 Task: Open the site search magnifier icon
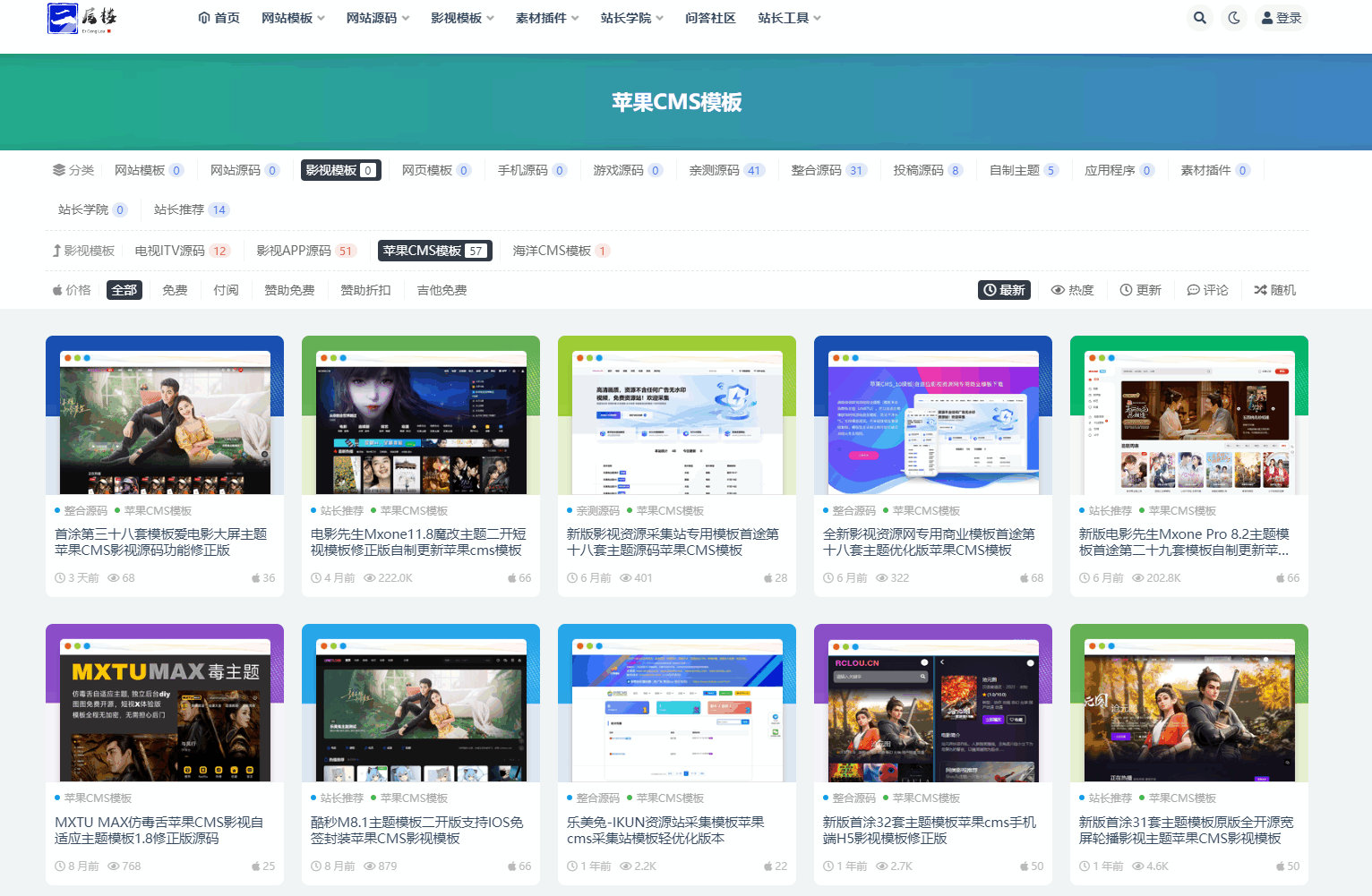(1200, 17)
